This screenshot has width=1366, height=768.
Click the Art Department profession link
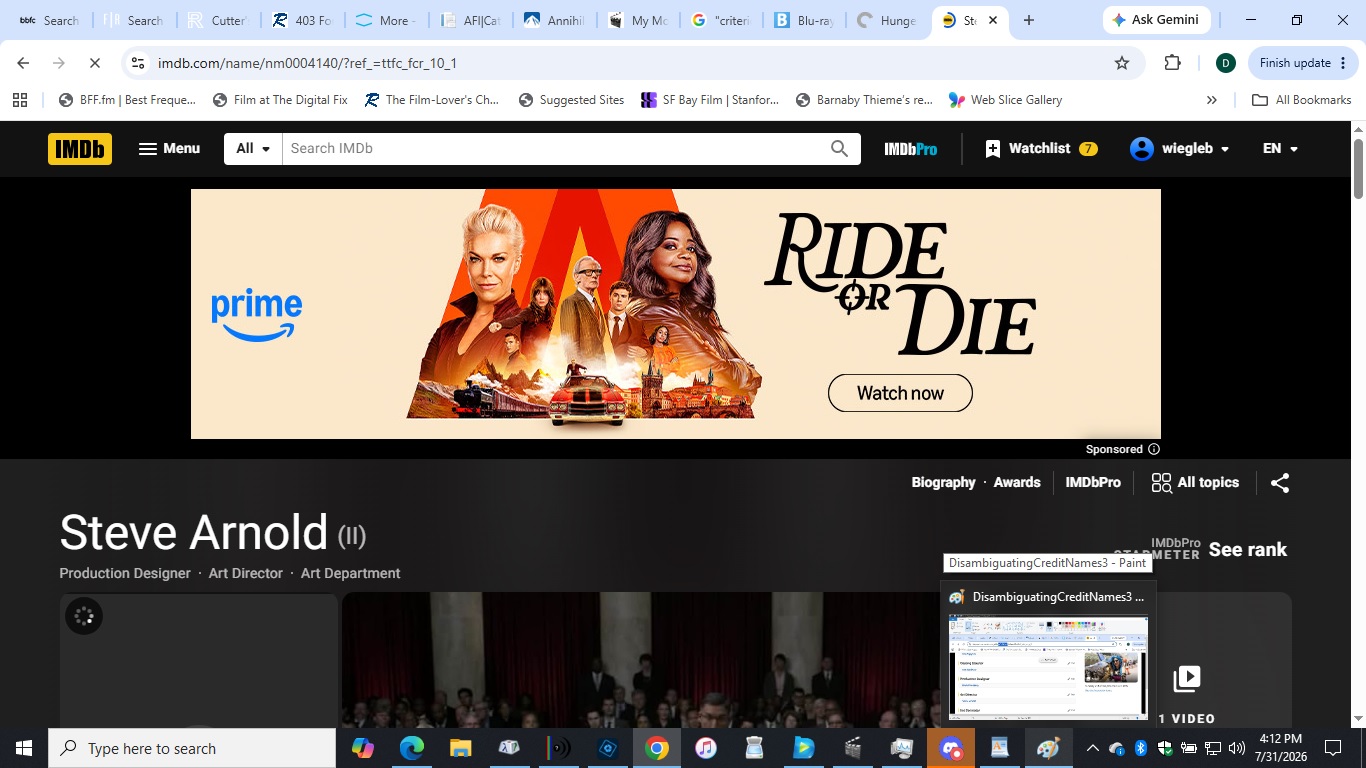click(350, 573)
